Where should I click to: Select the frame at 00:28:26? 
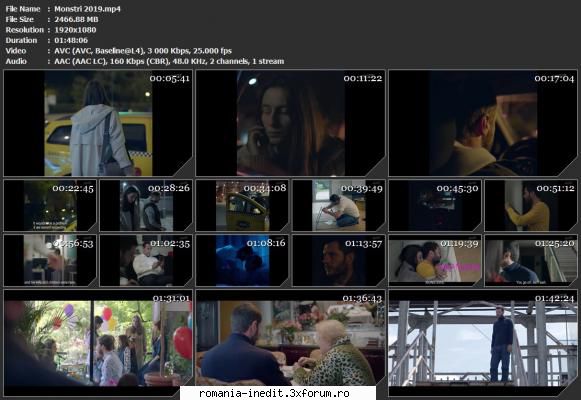click(146, 206)
